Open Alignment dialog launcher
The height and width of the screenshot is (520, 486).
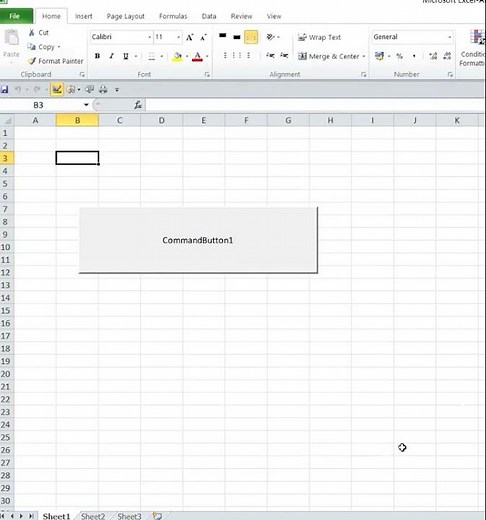(x=363, y=75)
